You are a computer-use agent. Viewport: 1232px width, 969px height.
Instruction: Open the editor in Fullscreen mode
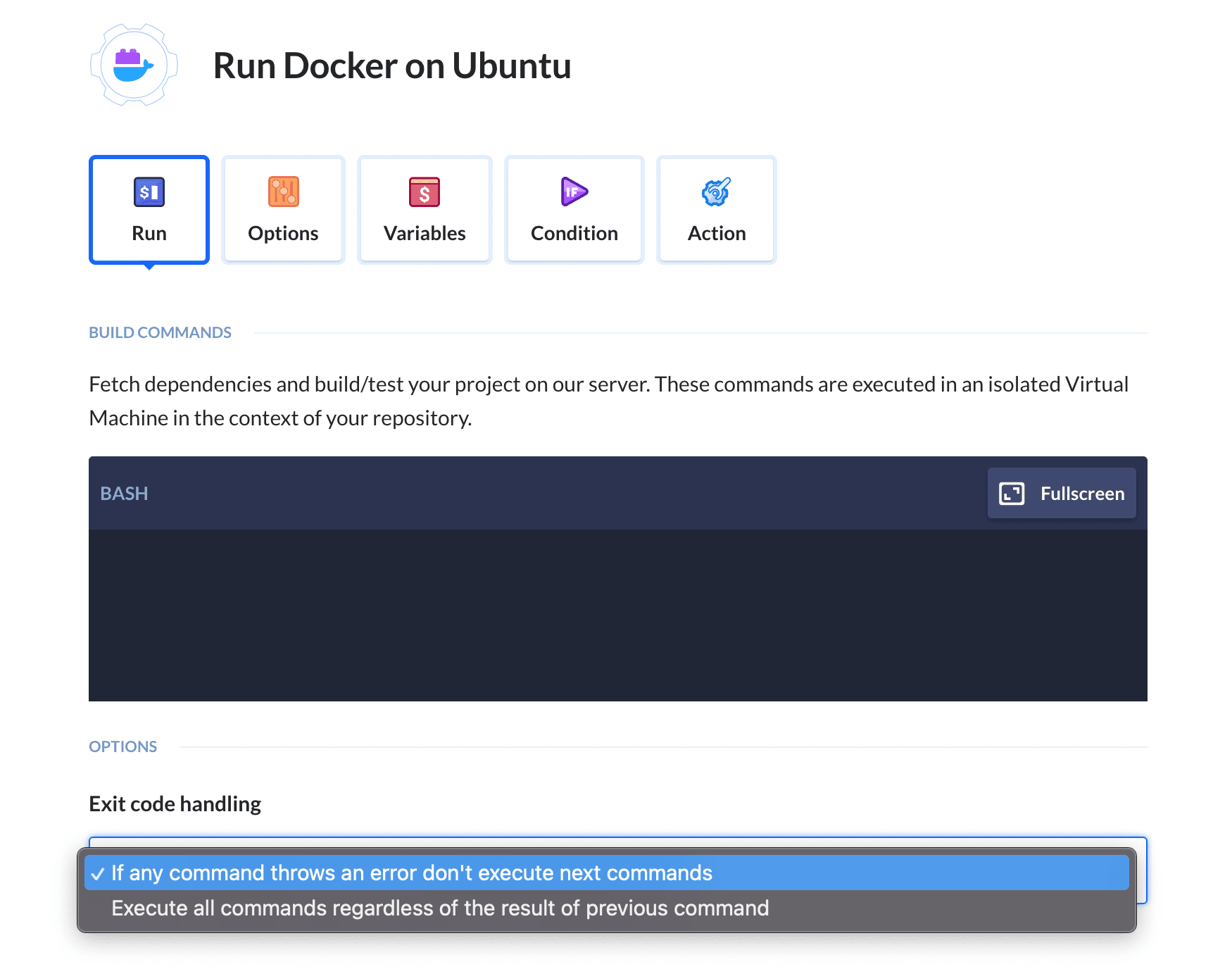click(x=1061, y=493)
